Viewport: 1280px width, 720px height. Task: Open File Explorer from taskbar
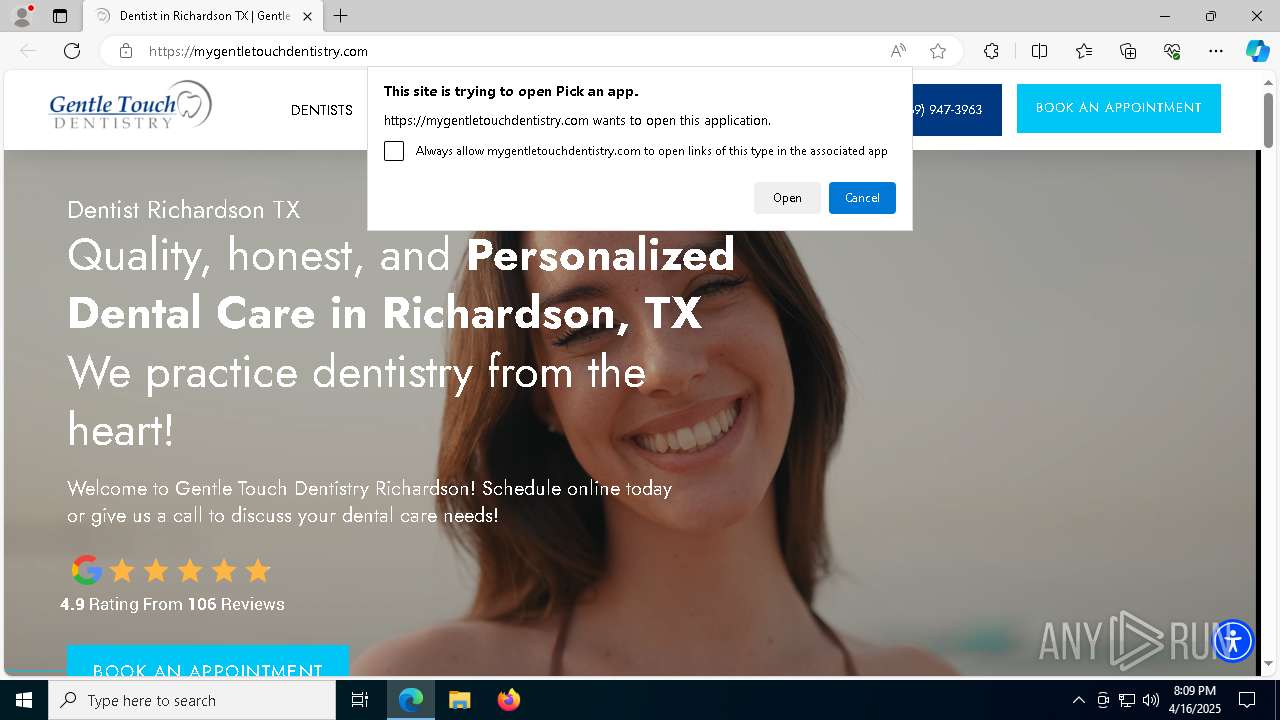pyautogui.click(x=459, y=700)
